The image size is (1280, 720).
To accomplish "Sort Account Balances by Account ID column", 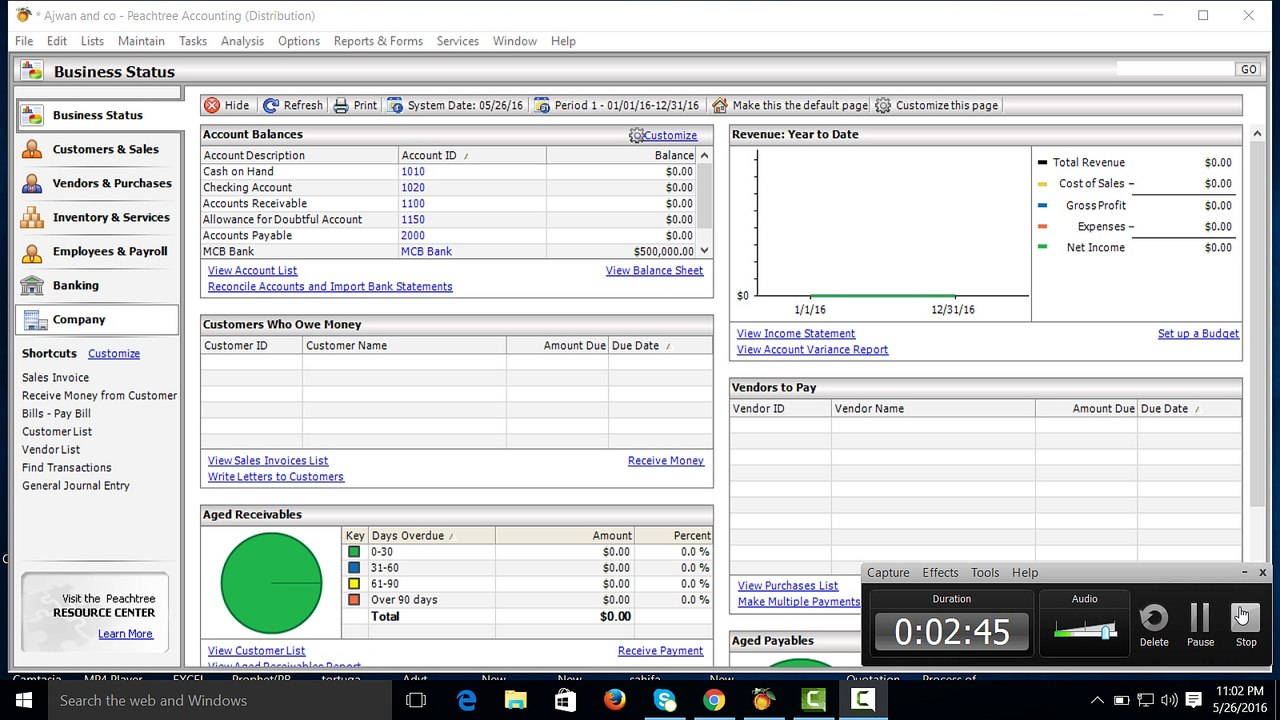I will tap(472, 155).
